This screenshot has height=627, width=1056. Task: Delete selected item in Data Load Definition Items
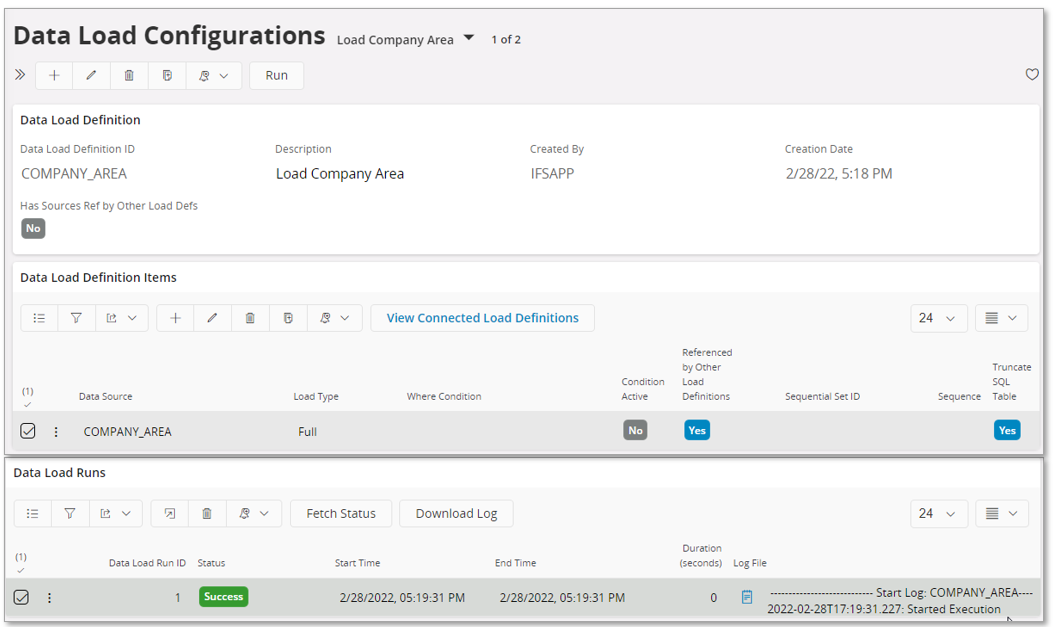250,318
